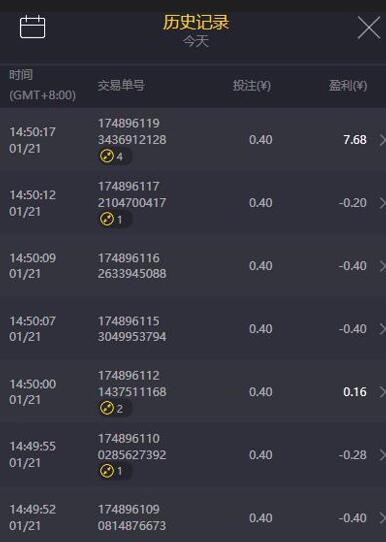
Task: Click the 历史记录 title header
Action: tap(196, 22)
